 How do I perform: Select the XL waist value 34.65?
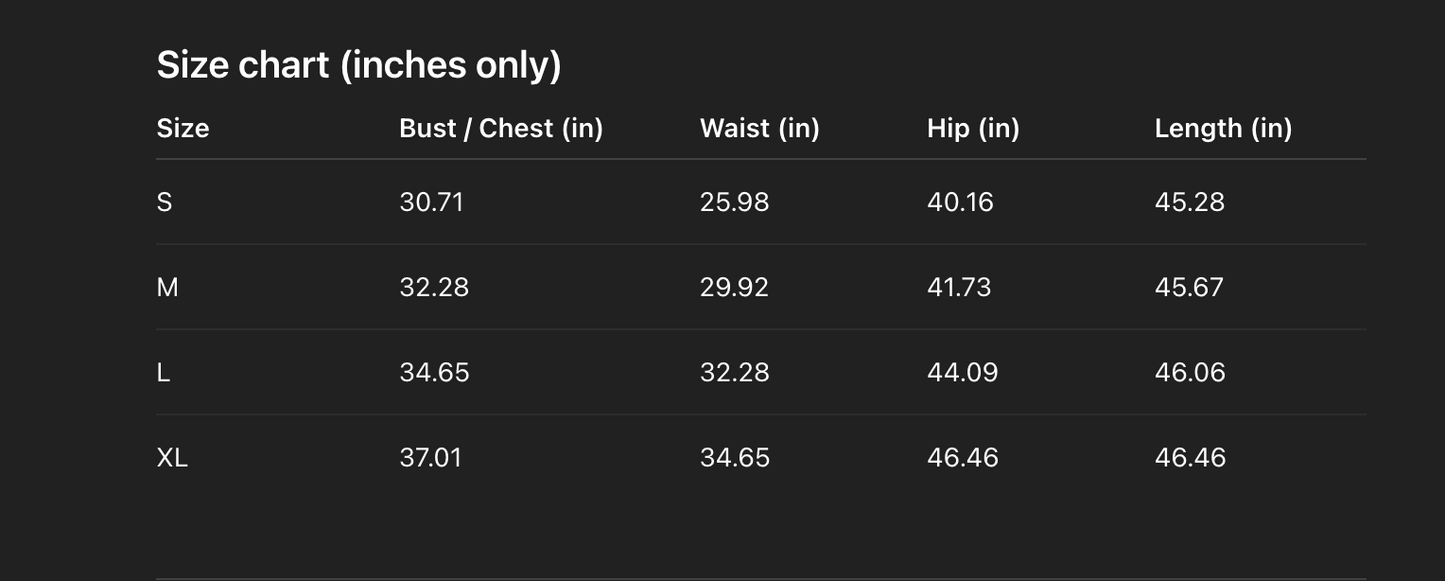734,457
